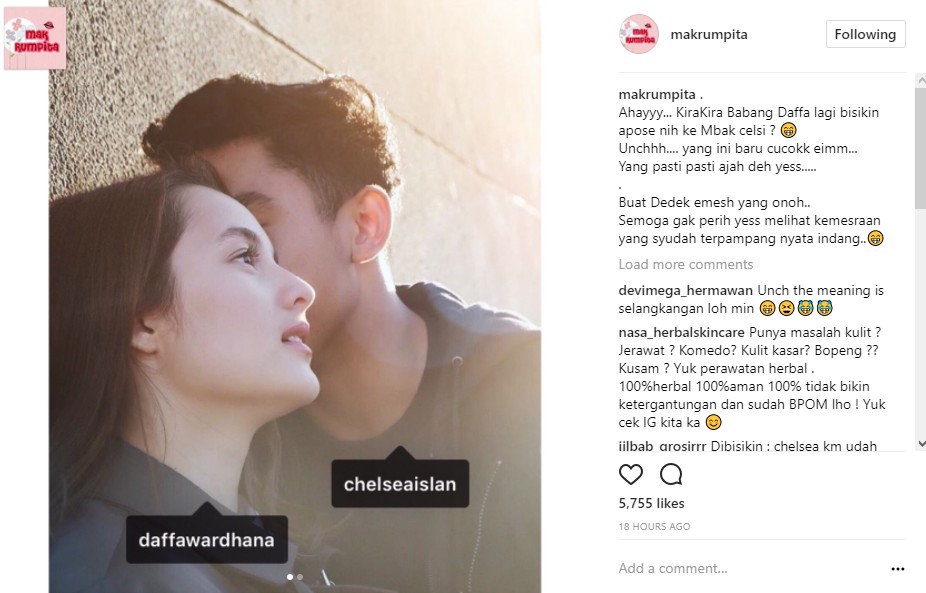926x593 pixels.
Task: Open makrumpita profile picture avatar
Action: [639, 34]
